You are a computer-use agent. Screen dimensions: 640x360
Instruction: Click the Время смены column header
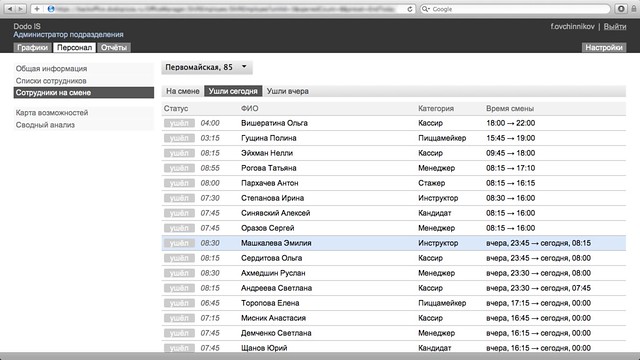click(x=510, y=109)
